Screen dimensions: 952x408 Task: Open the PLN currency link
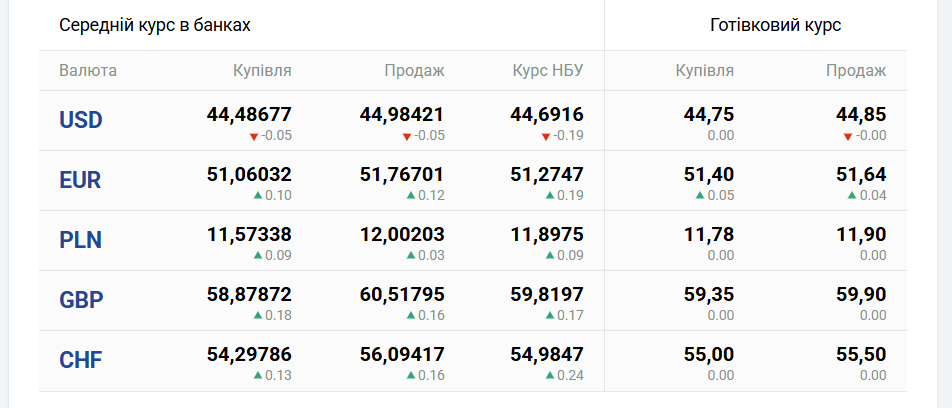(x=80, y=240)
